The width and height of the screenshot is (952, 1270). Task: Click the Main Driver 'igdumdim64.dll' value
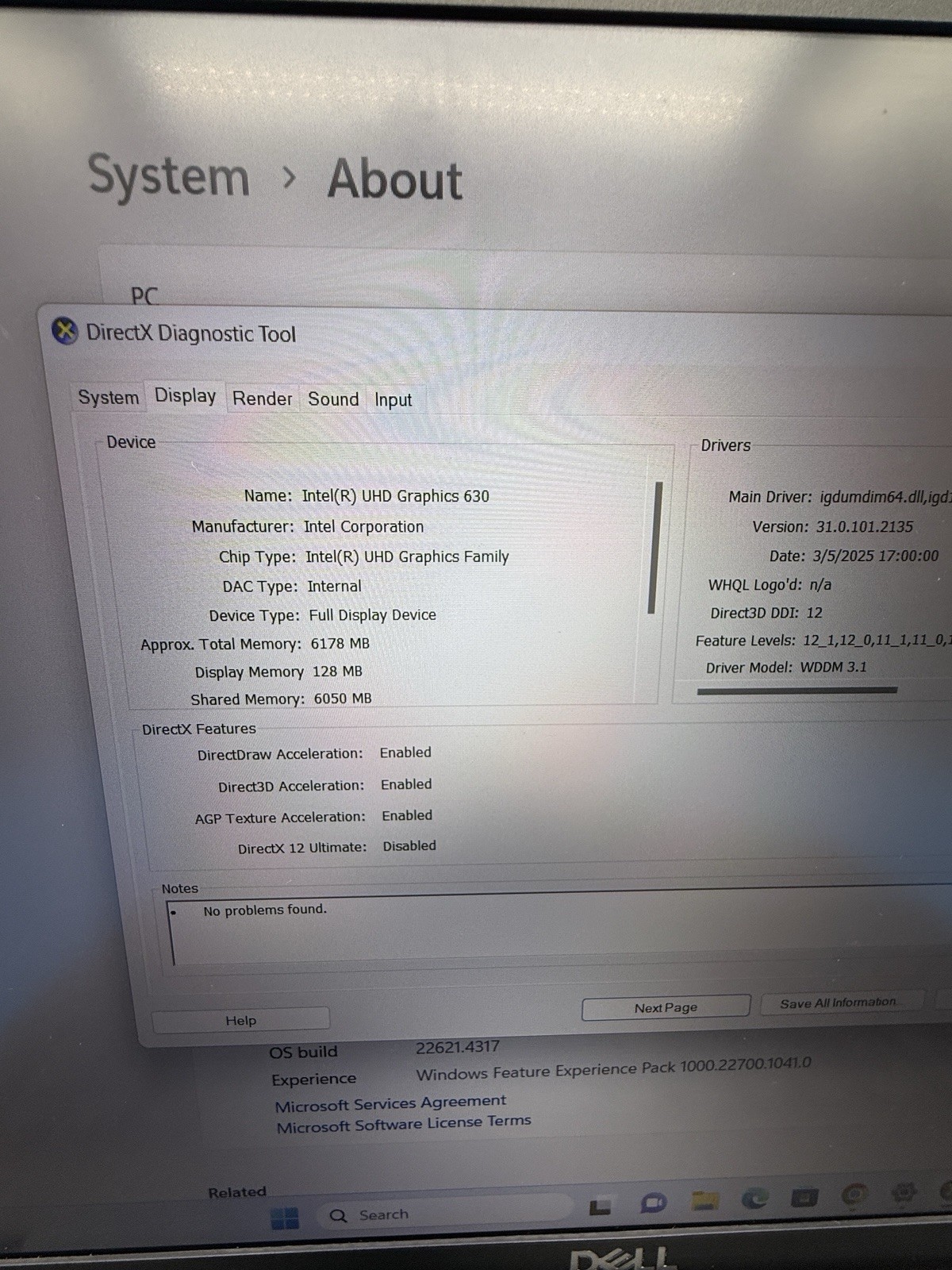885,497
